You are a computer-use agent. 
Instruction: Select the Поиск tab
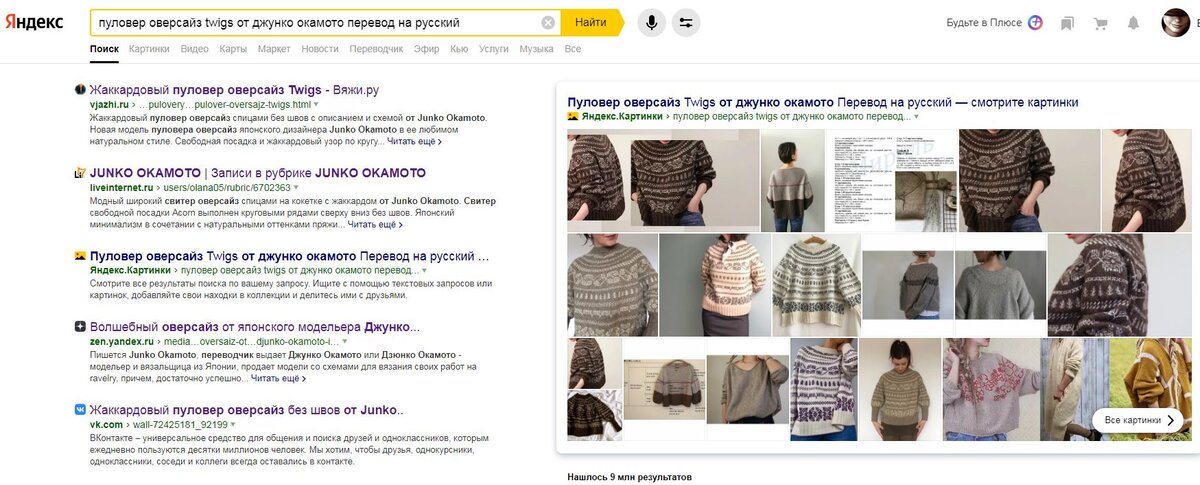[104, 48]
